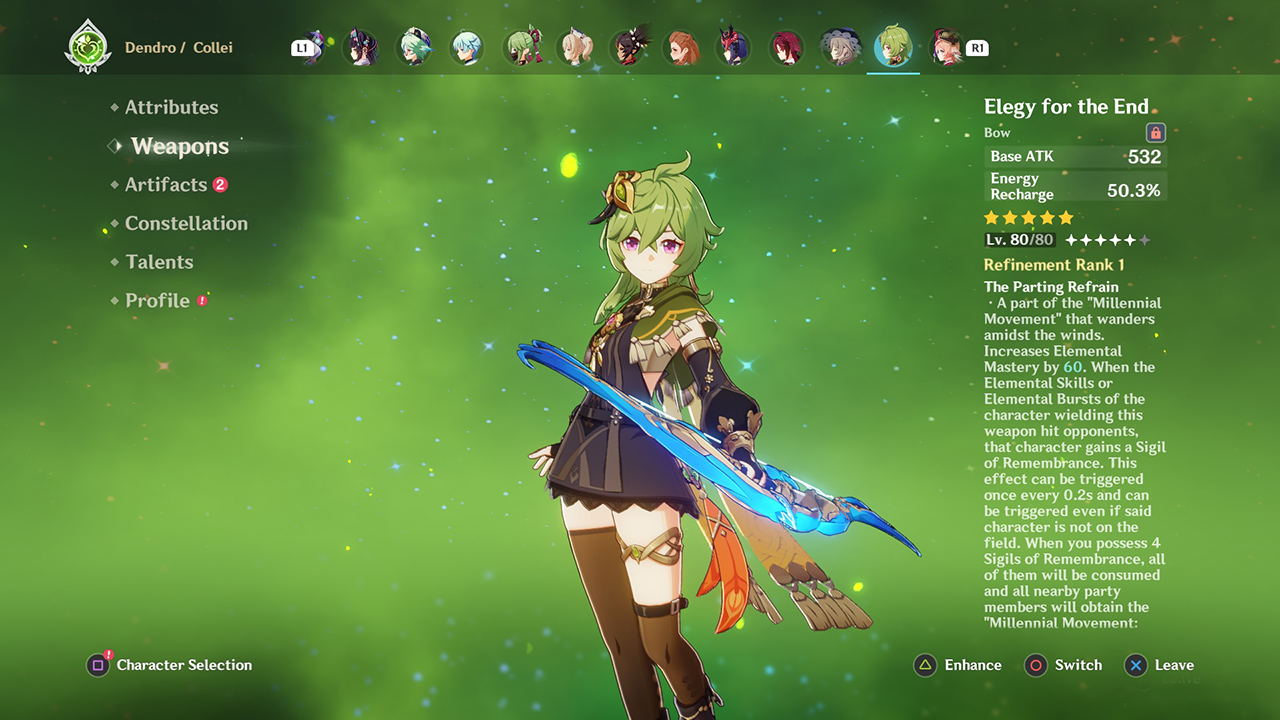Open the Profile section
The height and width of the screenshot is (720, 1280).
click(157, 300)
